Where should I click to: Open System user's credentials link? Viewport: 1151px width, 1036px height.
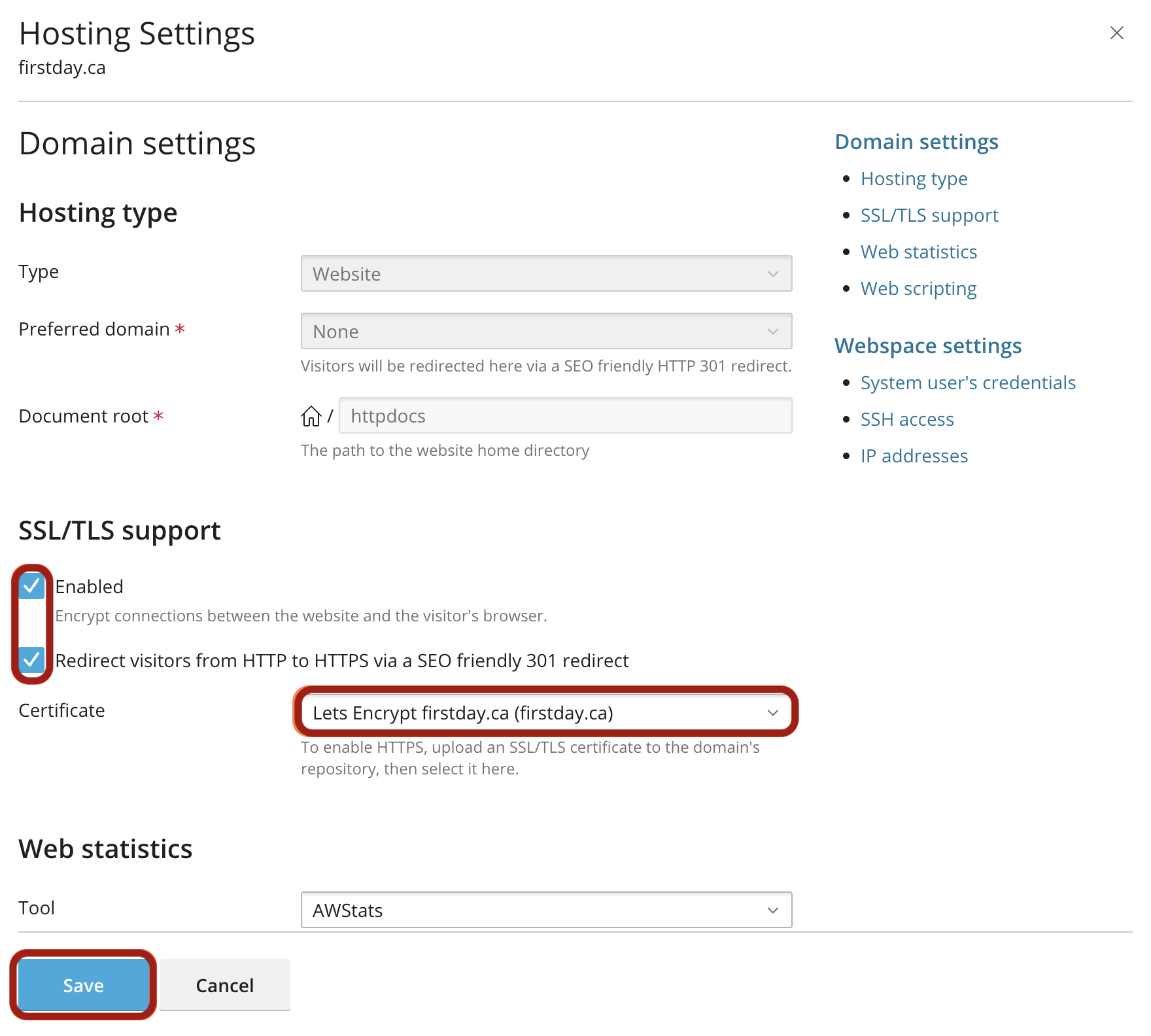[968, 383]
